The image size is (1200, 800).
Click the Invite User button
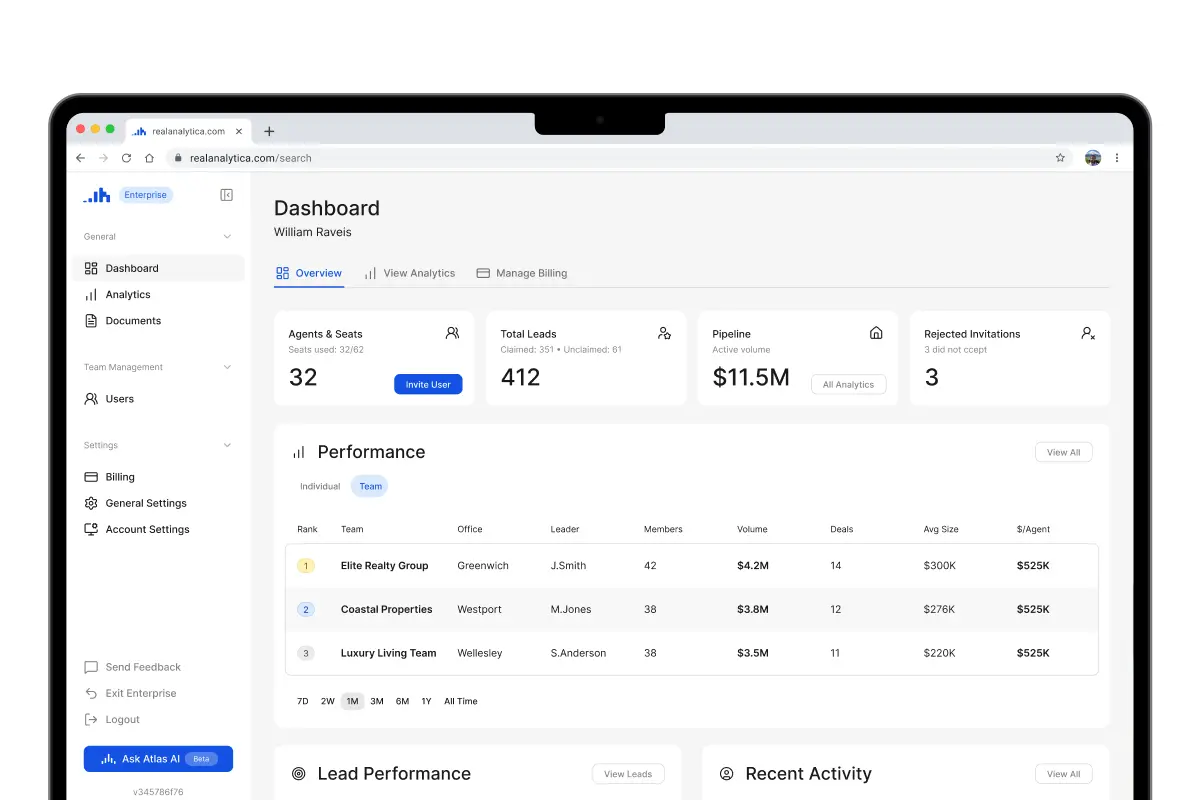coord(428,384)
